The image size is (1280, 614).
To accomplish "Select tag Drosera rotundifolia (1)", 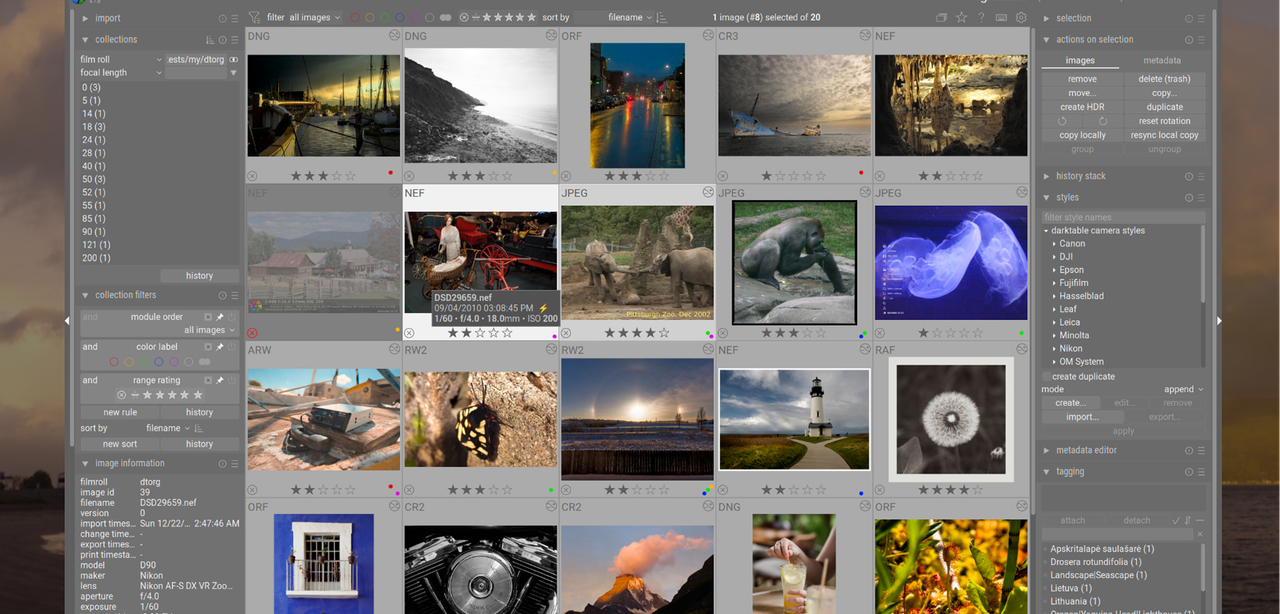I will (1096, 562).
